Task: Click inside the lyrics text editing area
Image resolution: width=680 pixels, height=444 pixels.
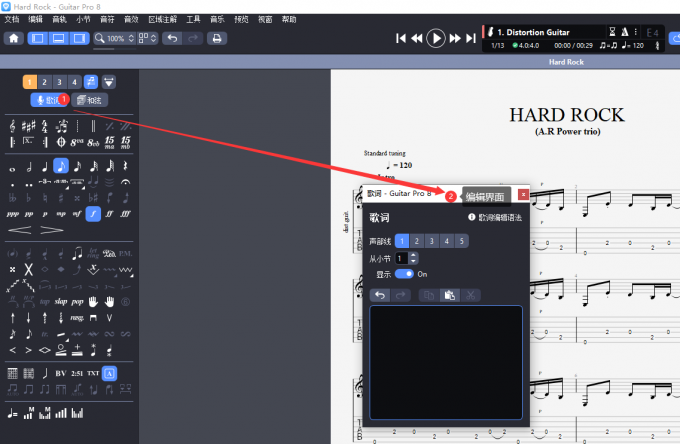Action: [x=446, y=361]
